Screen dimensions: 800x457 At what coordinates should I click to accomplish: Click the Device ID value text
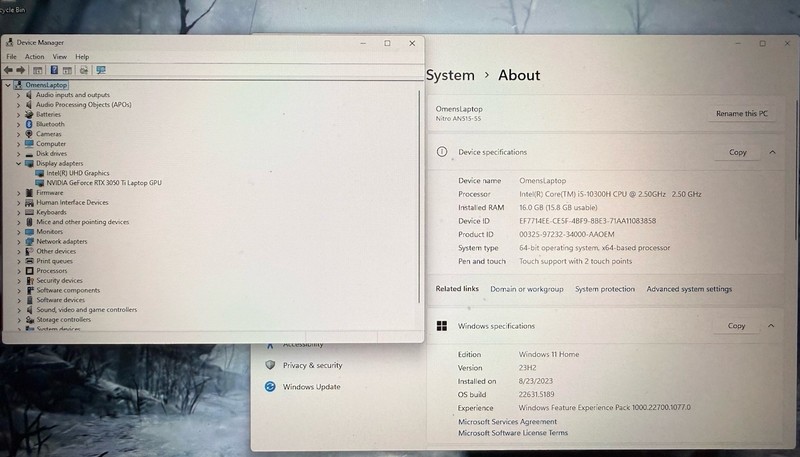[587, 221]
